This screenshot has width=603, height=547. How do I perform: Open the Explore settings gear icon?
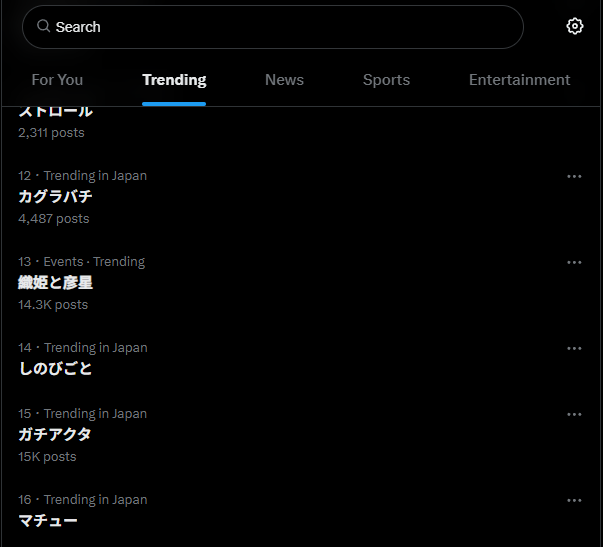pyautogui.click(x=575, y=27)
